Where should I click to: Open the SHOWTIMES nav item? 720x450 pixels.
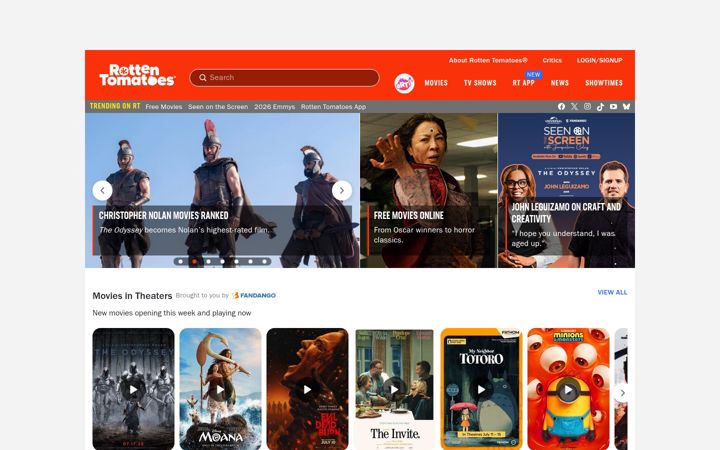pos(604,83)
